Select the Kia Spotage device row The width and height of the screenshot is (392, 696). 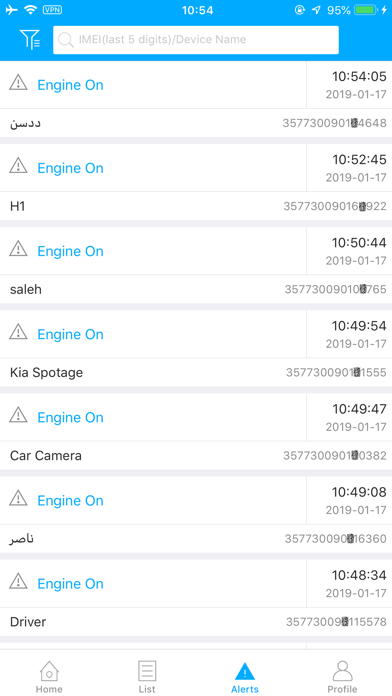pos(196,372)
